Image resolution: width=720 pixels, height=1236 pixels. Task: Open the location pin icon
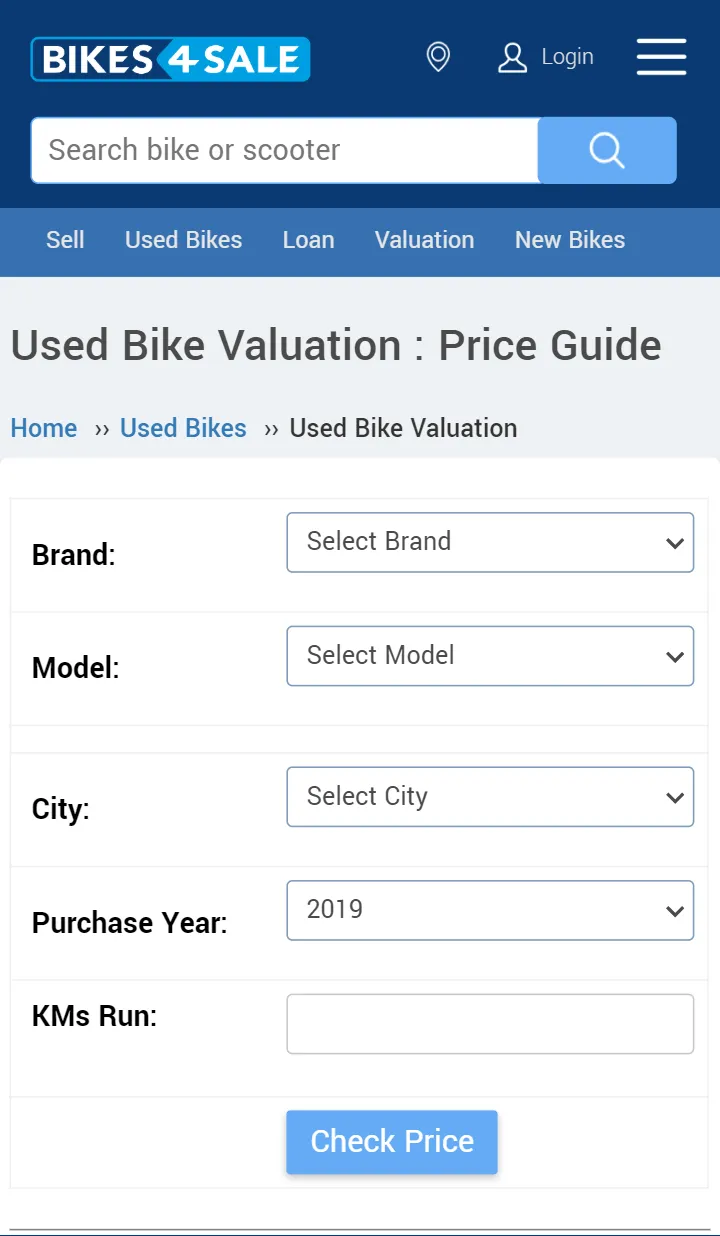point(438,57)
